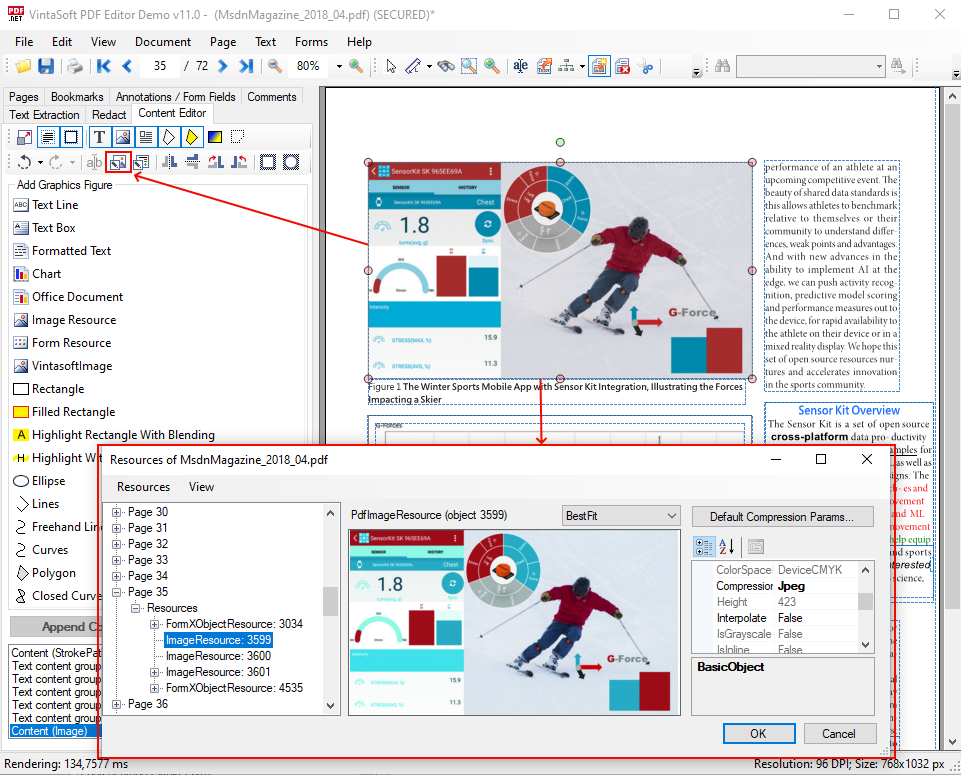This screenshot has width=961, height=775.
Task: Click the shading gradient figures button
Action: point(215,137)
